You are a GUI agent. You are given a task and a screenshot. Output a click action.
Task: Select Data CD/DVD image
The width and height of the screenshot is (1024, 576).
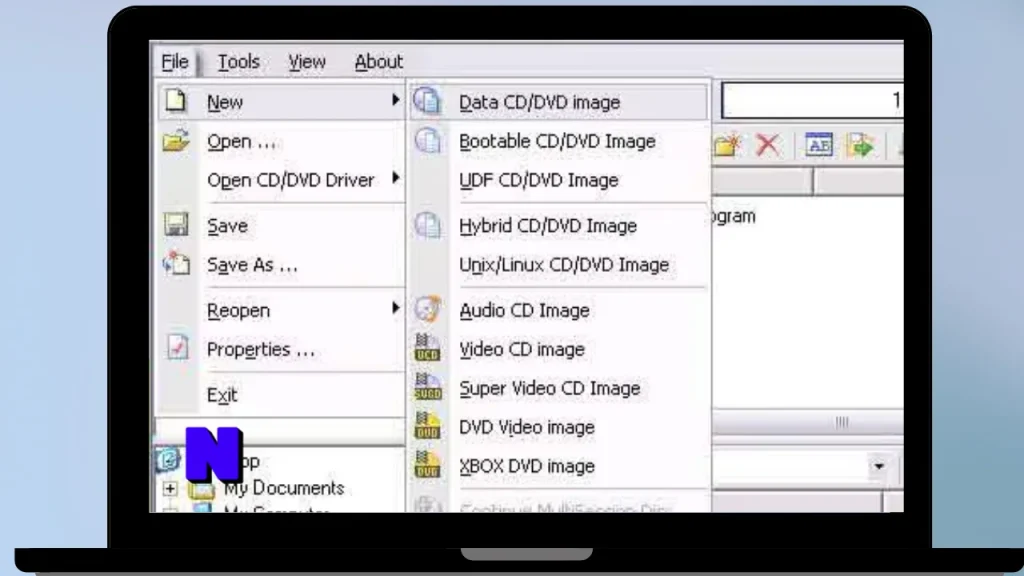pyautogui.click(x=559, y=102)
